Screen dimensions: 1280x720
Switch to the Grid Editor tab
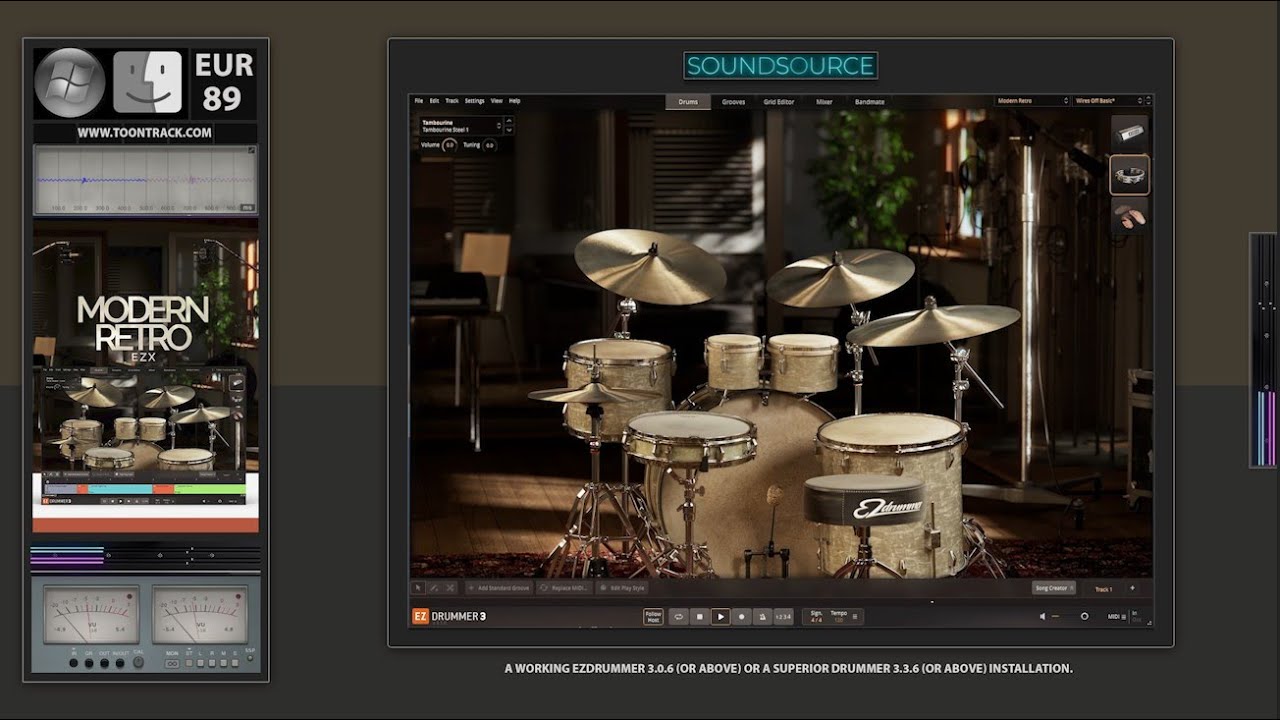779,102
